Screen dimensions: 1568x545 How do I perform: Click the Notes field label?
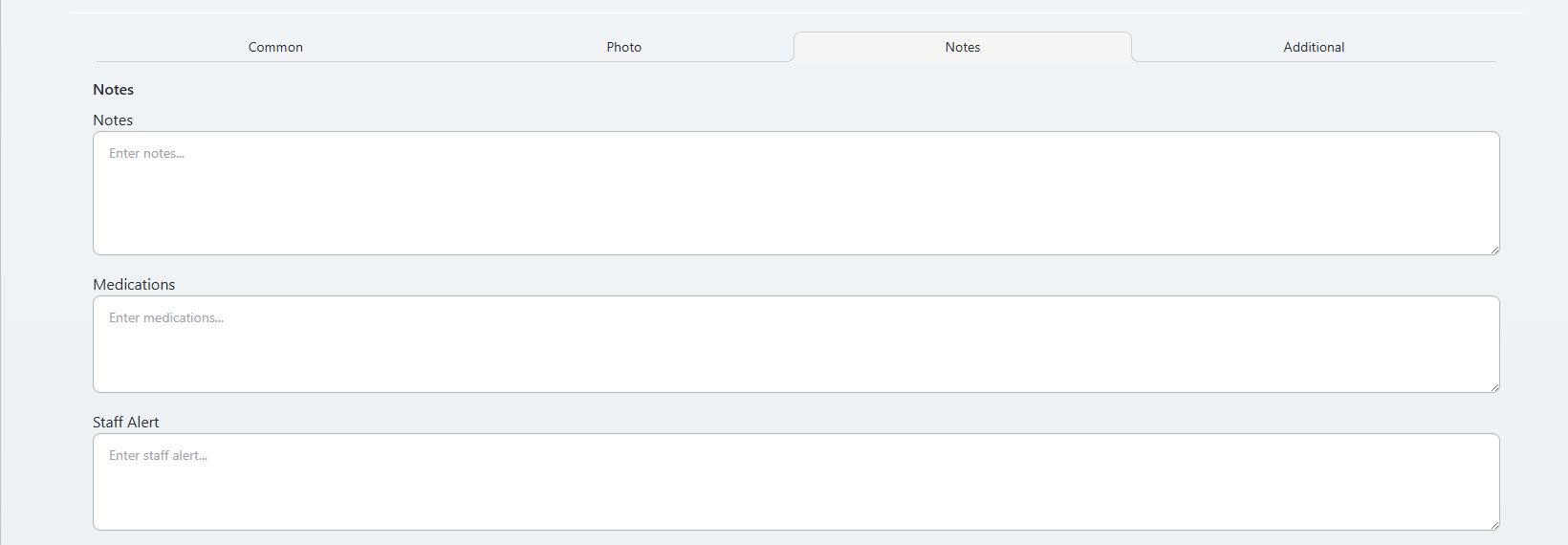tap(113, 120)
